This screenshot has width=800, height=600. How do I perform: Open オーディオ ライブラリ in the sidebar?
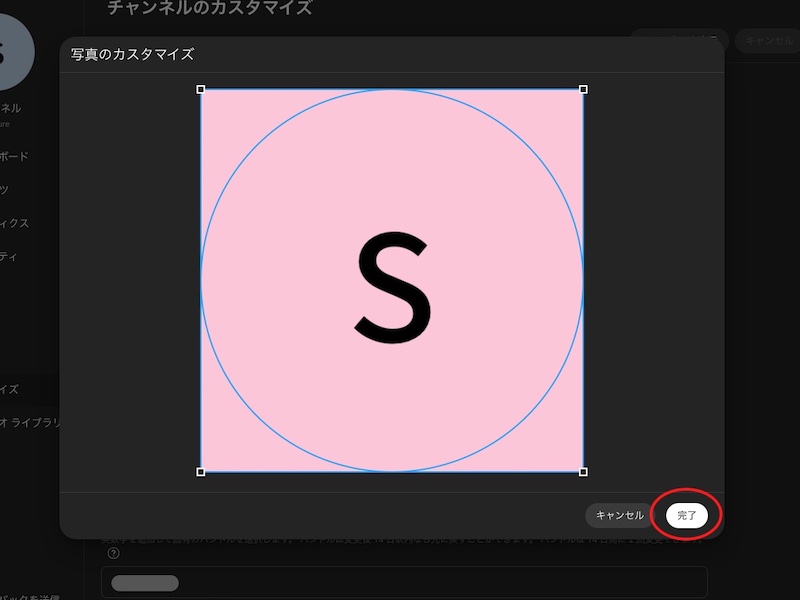28,423
